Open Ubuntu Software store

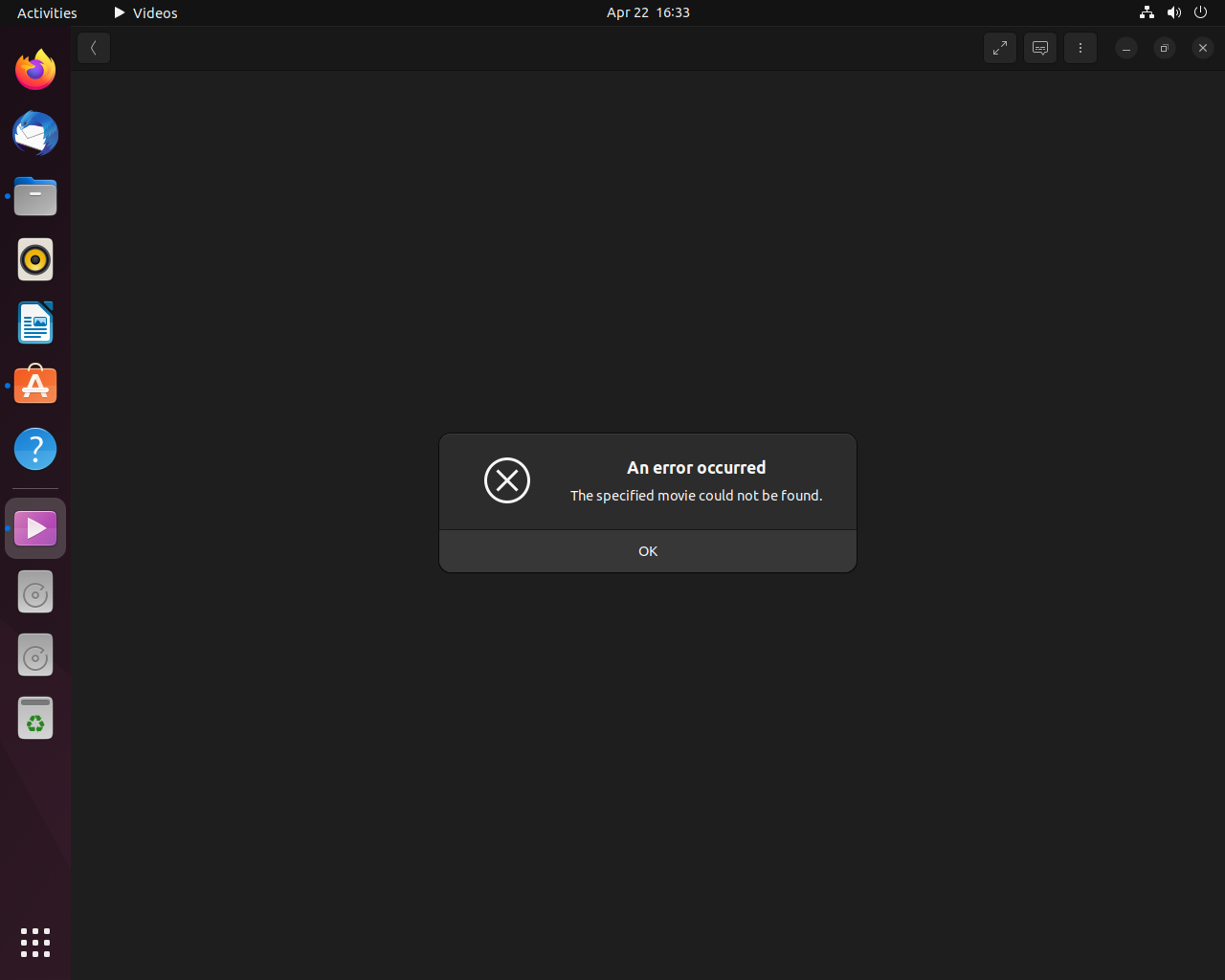(35, 386)
